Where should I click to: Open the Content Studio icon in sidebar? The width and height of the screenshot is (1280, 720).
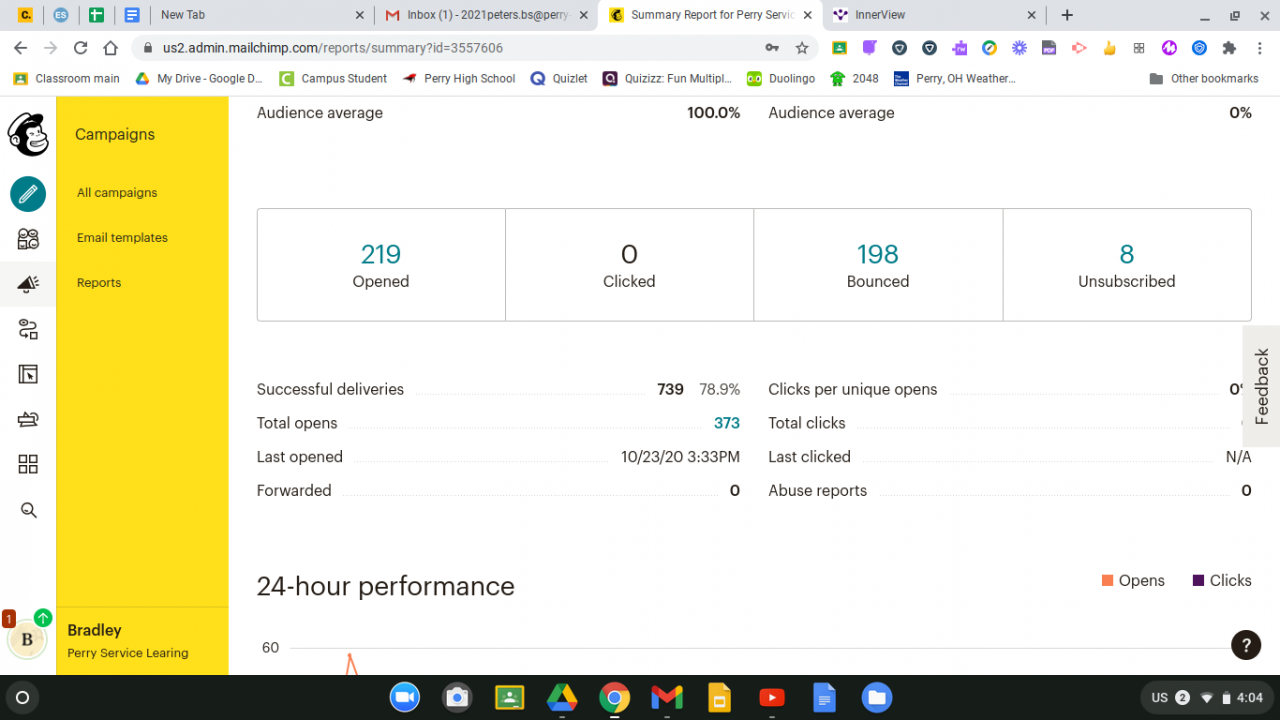(28, 420)
